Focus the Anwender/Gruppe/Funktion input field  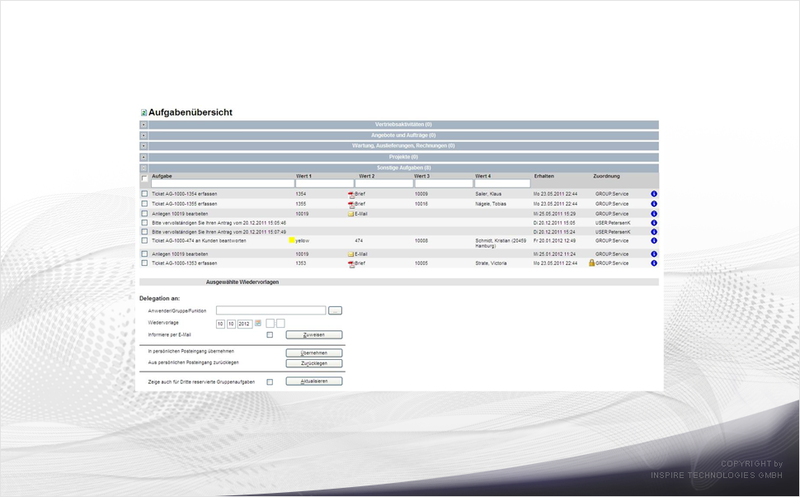[x=271, y=310]
